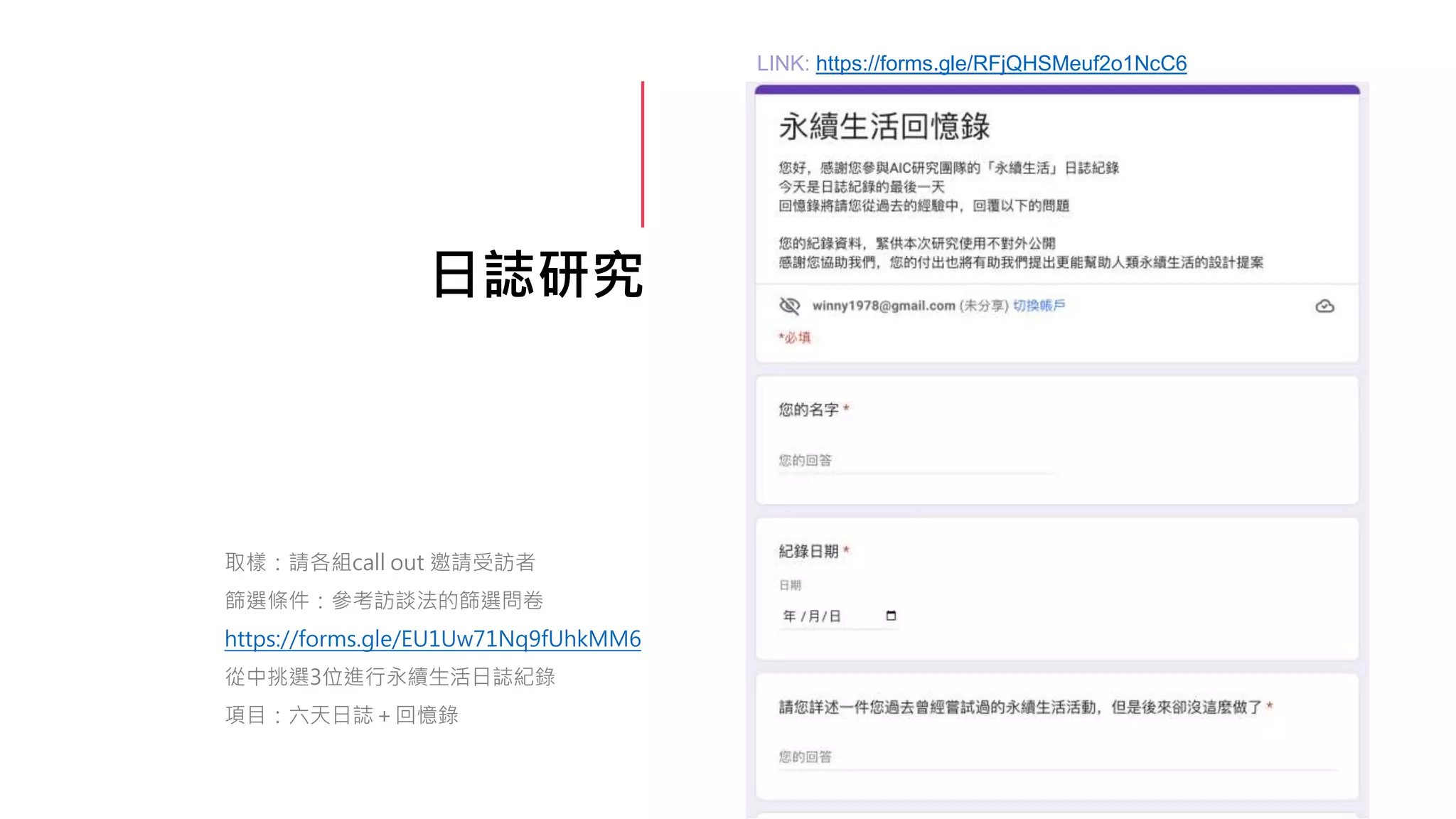Click the line 今天是日誌紀錄的最後一天
Screen dimensions: 1456x819
click(x=862, y=187)
